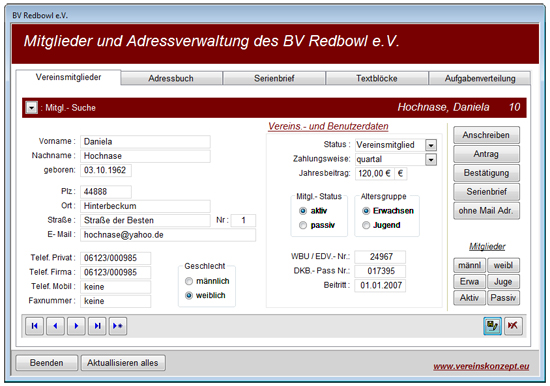Viewport: 550px width, 386px height.
Task: Click the Bestätigung button
Action: (x=486, y=173)
